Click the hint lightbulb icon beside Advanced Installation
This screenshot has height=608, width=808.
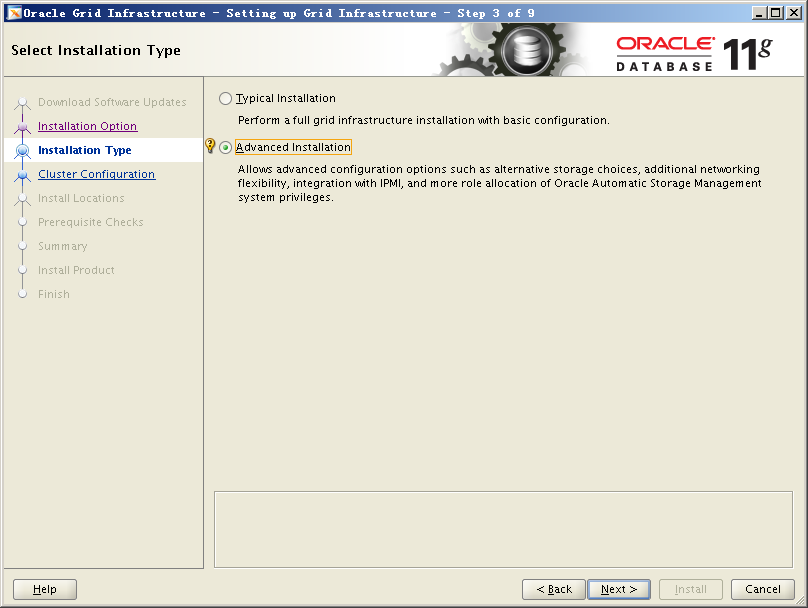tap(210, 146)
